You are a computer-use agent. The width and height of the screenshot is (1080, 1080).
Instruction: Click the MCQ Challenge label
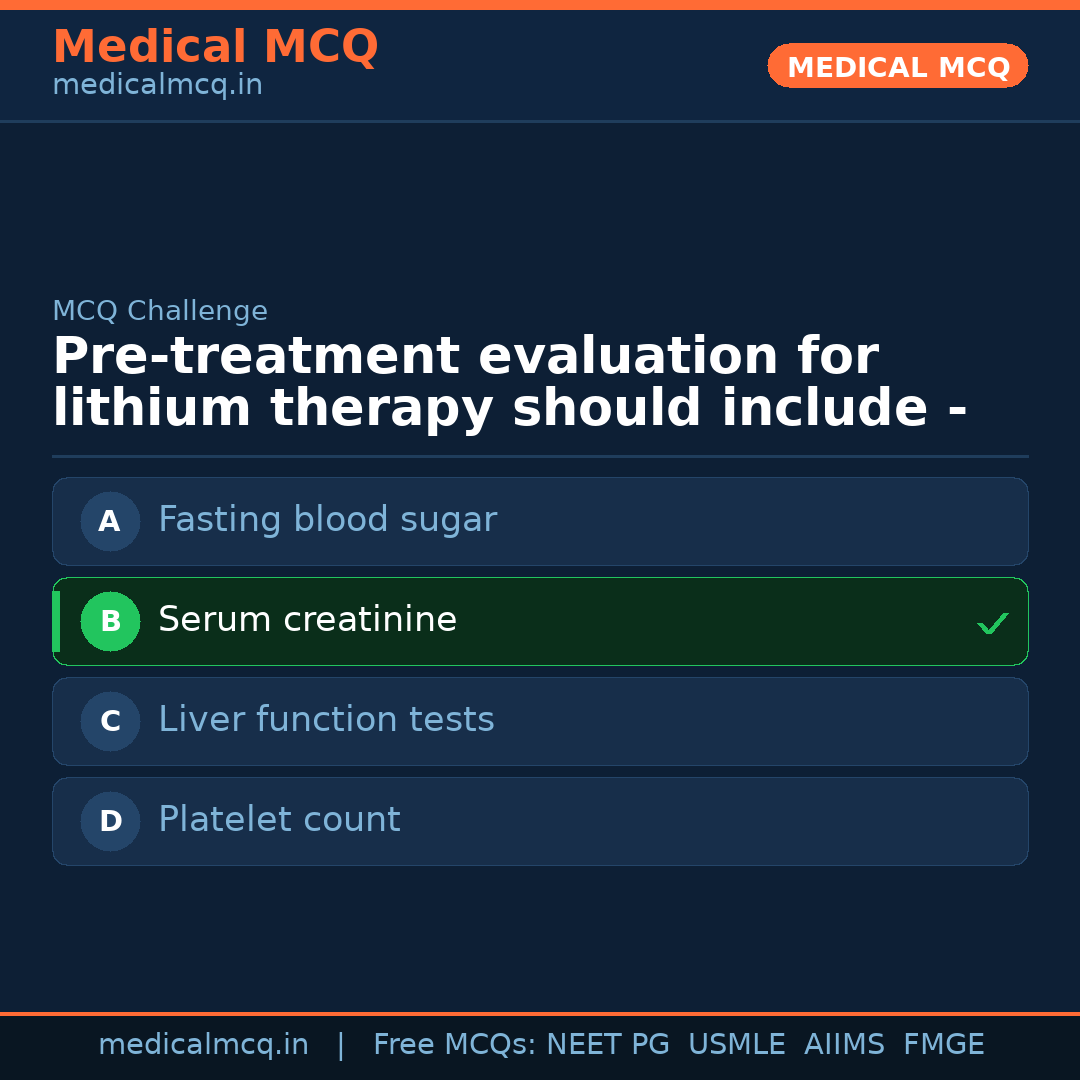[159, 310]
